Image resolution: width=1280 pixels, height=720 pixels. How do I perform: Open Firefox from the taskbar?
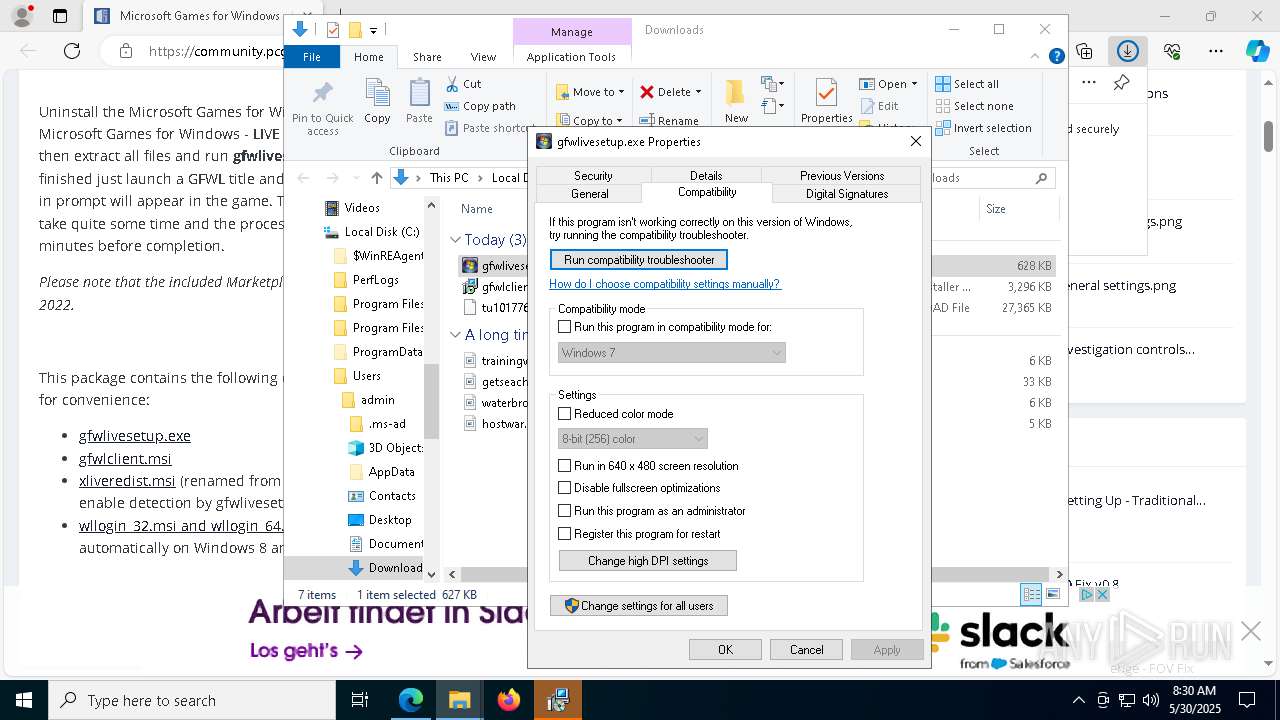point(509,700)
